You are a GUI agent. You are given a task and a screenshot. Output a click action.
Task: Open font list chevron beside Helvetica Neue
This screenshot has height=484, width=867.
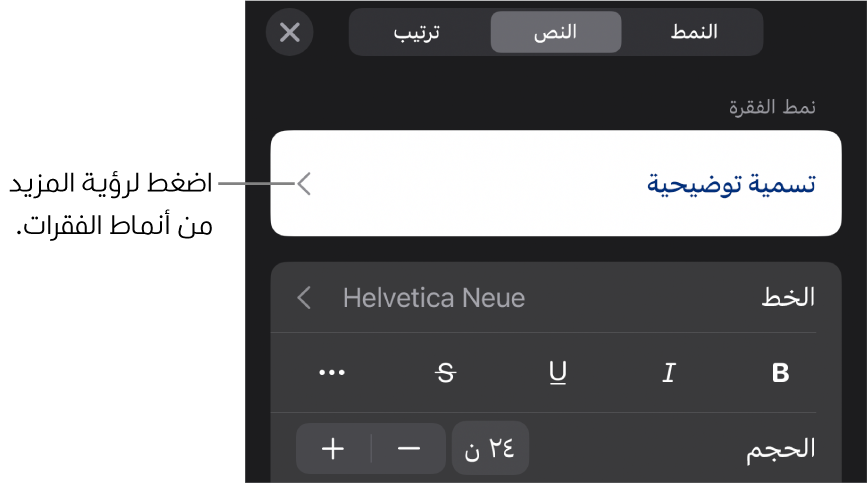[x=305, y=298]
